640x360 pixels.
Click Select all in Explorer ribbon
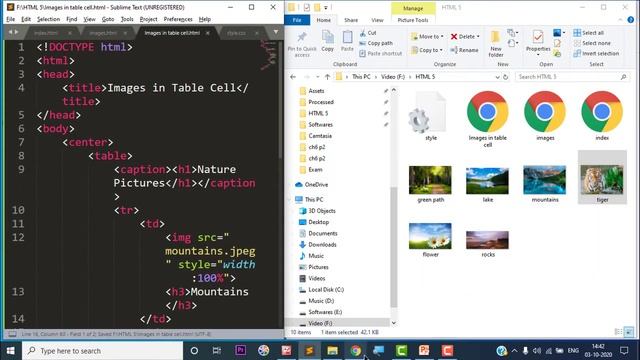(588, 33)
